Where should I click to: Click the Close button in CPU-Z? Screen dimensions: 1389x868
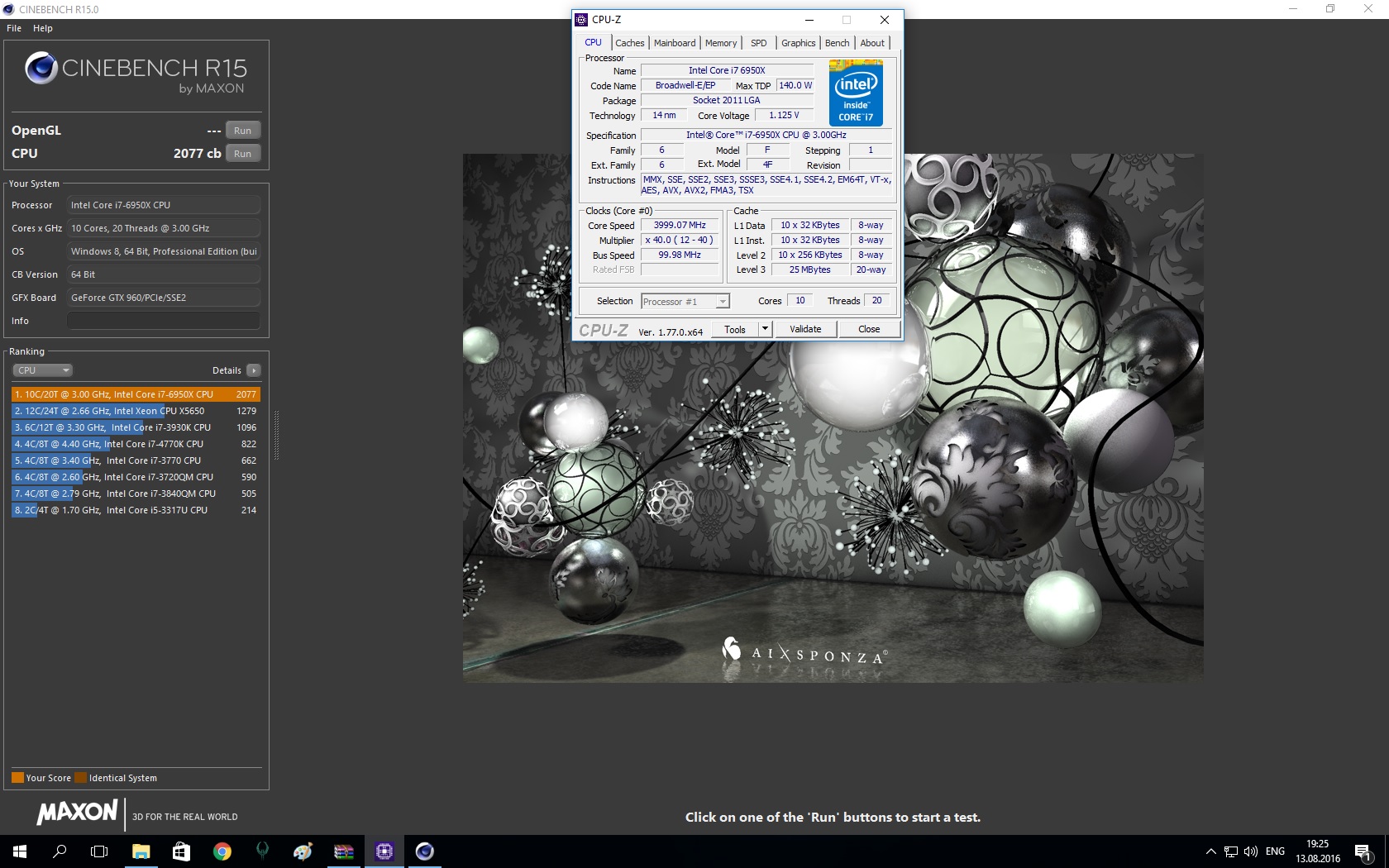click(869, 329)
